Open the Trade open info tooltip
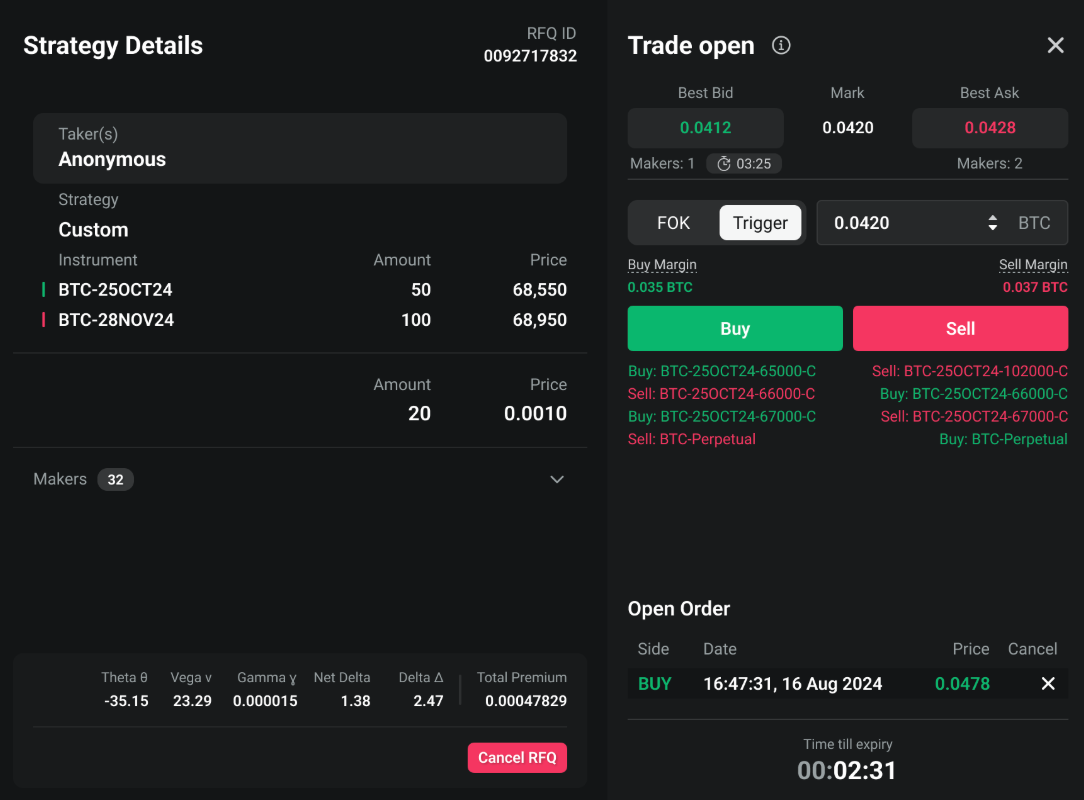This screenshot has height=800, width=1084. point(781,45)
